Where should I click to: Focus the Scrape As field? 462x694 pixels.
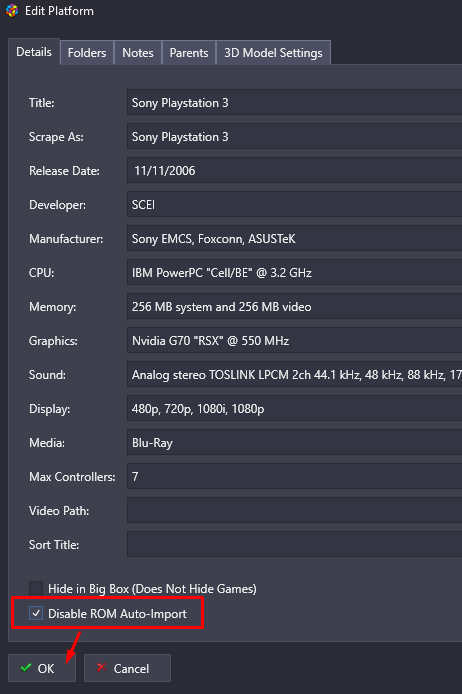295,136
